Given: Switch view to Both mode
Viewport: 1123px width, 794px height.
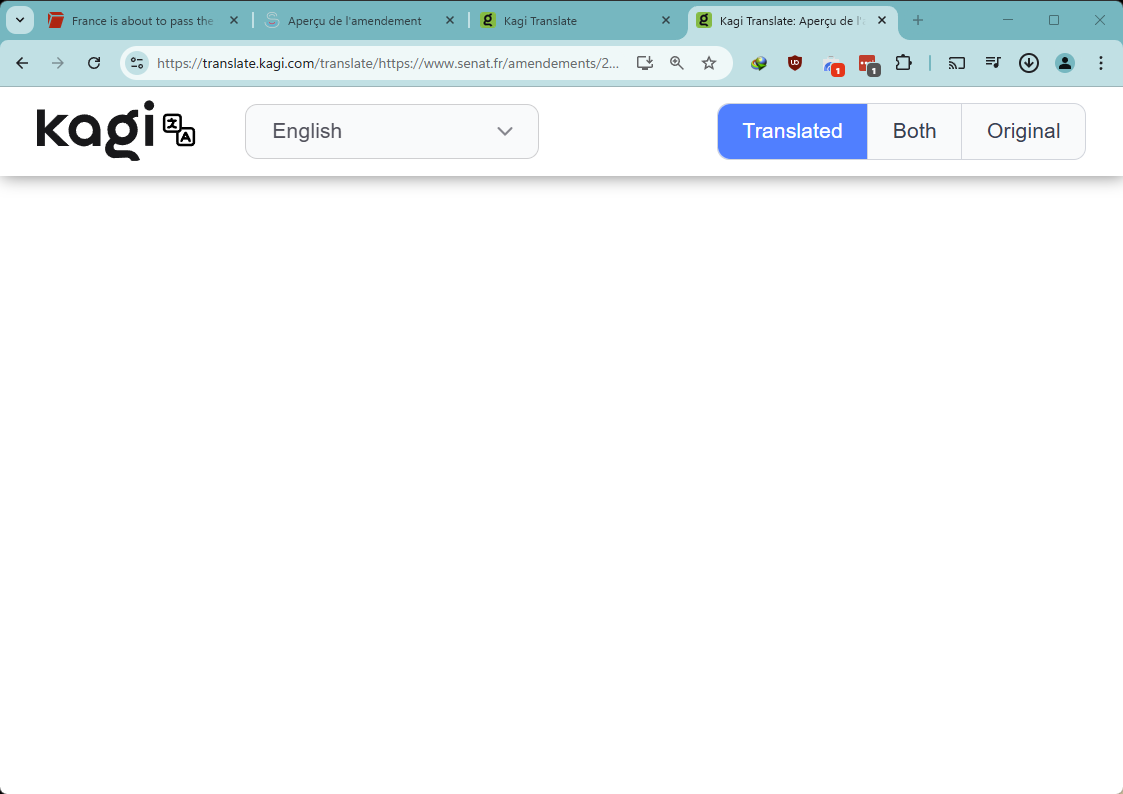Looking at the screenshot, I should (x=914, y=131).
